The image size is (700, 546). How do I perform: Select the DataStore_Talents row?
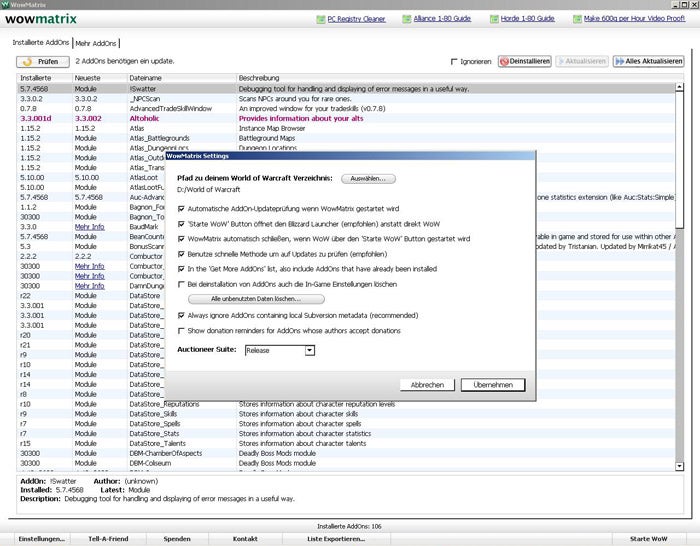[x=346, y=443]
